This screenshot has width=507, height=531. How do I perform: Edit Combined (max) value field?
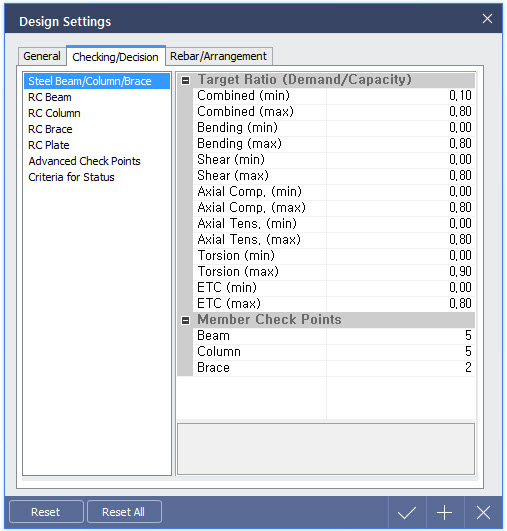[x=401, y=111]
